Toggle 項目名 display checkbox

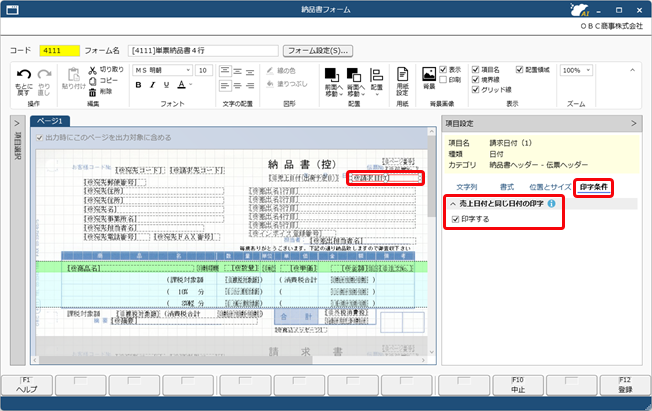click(x=476, y=69)
